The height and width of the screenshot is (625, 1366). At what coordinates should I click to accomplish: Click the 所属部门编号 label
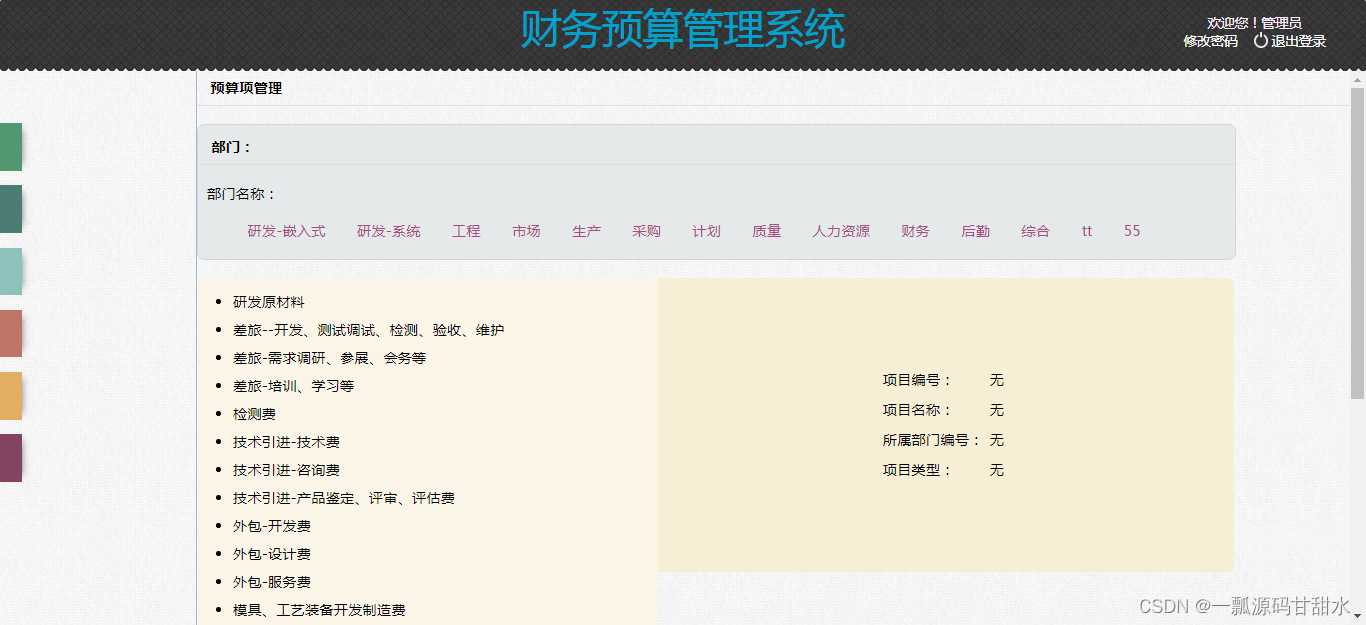(932, 440)
